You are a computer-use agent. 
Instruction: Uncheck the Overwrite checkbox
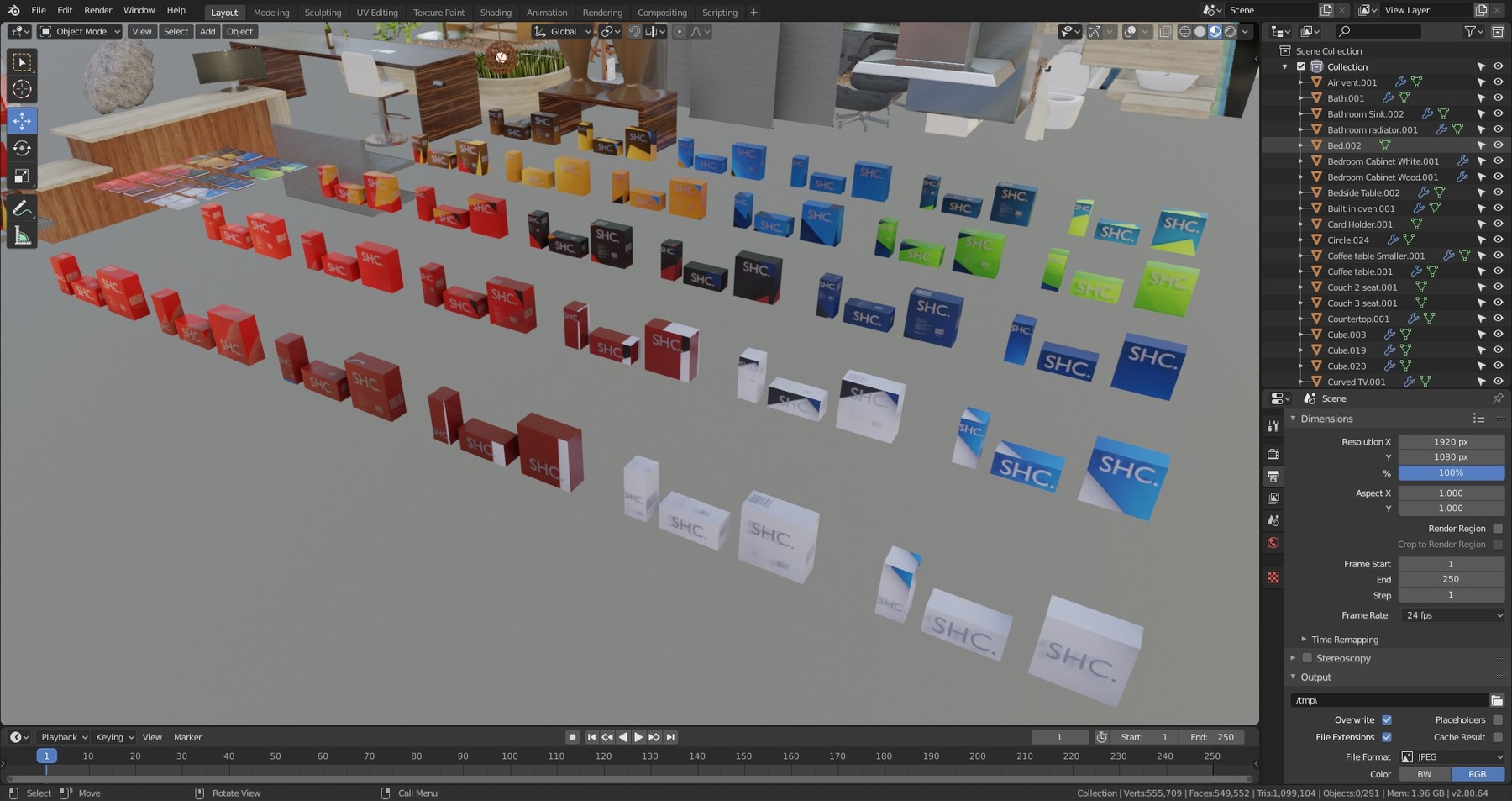point(1387,719)
